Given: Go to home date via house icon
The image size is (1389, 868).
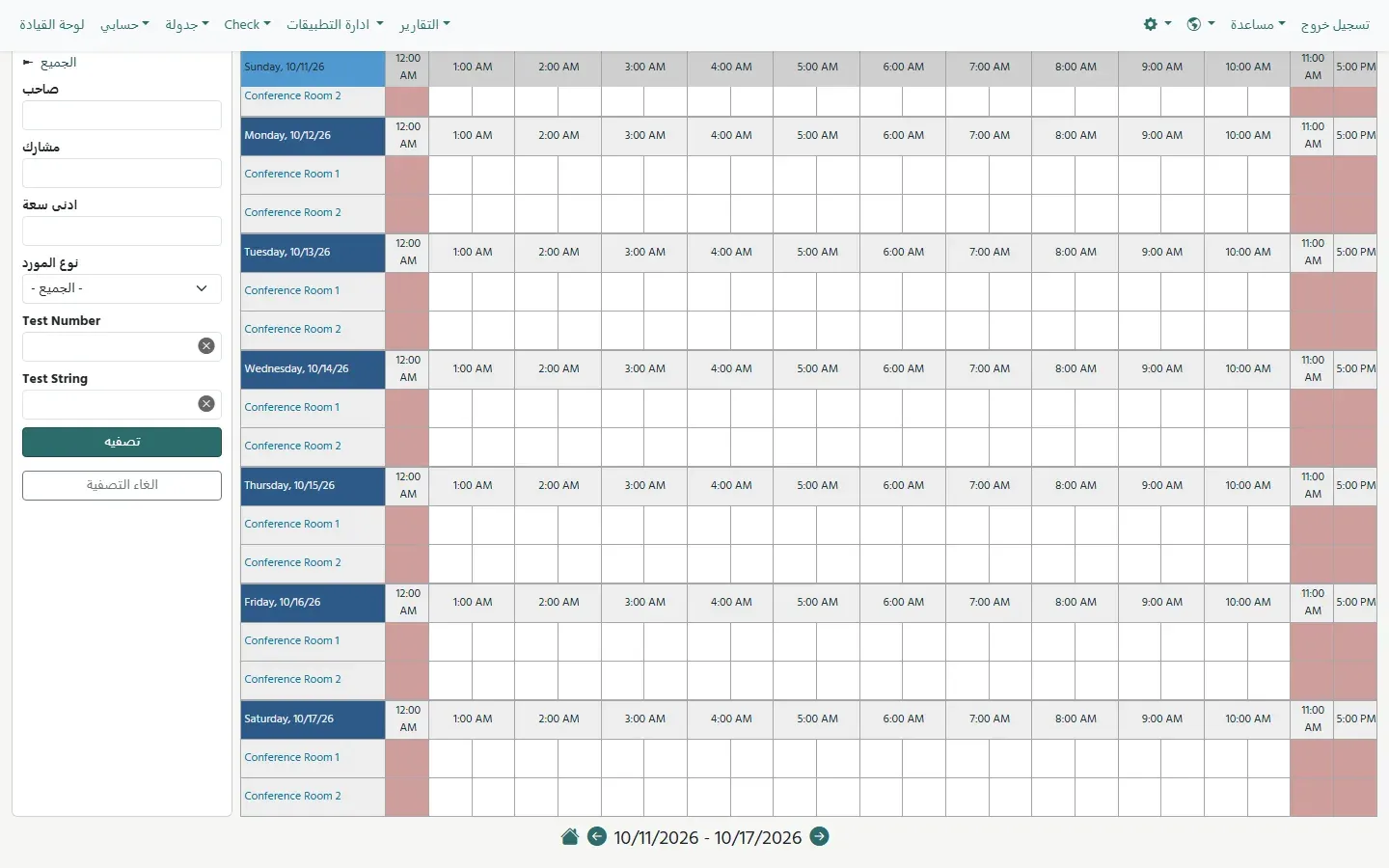Looking at the screenshot, I should (570, 836).
